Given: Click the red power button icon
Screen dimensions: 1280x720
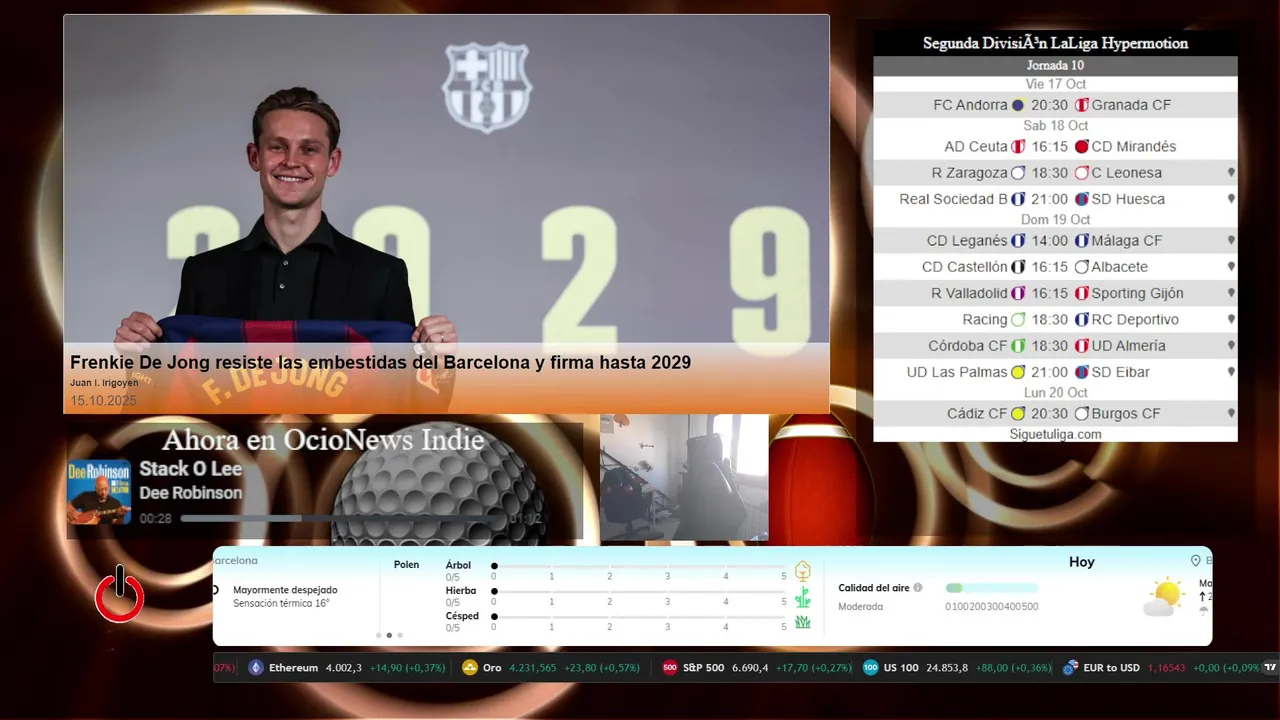Looking at the screenshot, I should click(x=120, y=594).
